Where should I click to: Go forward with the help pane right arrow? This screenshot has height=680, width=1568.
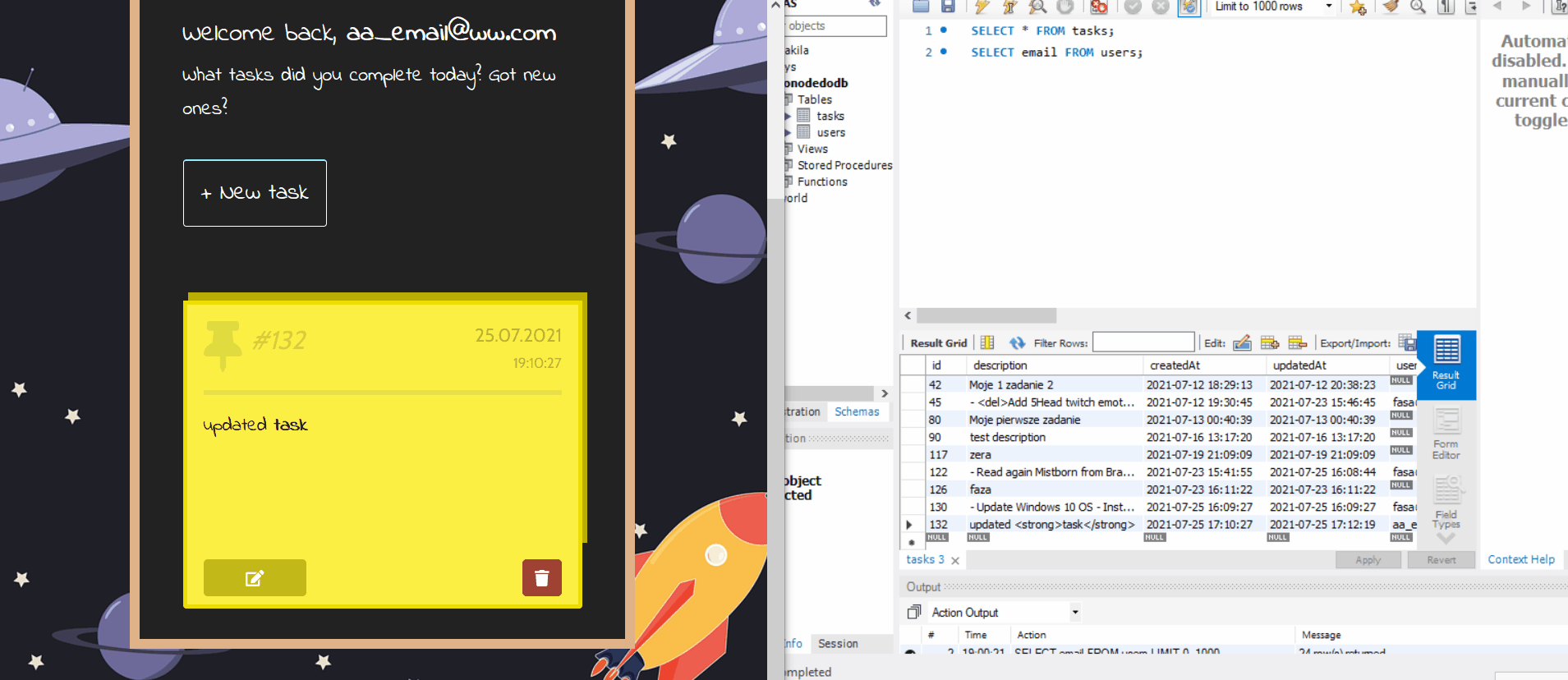coord(1526,6)
